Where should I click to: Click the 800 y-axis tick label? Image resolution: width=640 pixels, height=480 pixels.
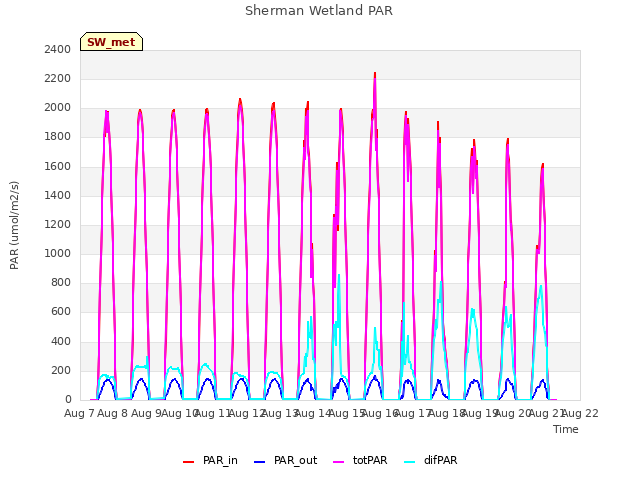61,283
